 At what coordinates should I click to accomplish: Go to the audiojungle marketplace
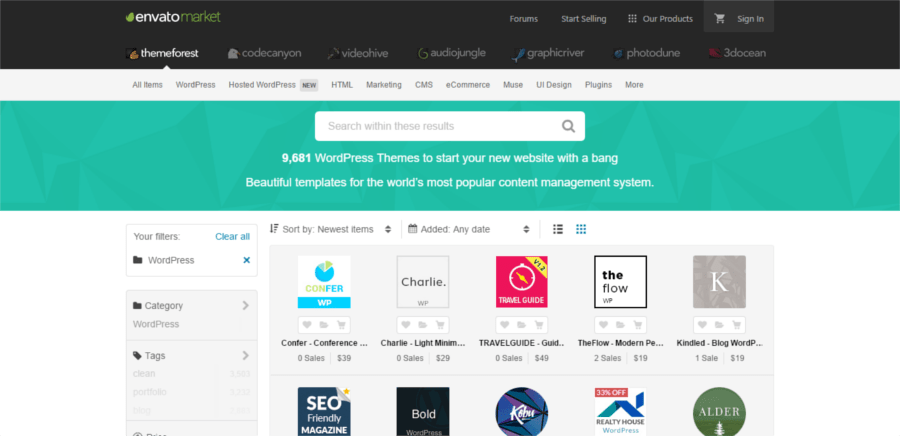tap(451, 53)
